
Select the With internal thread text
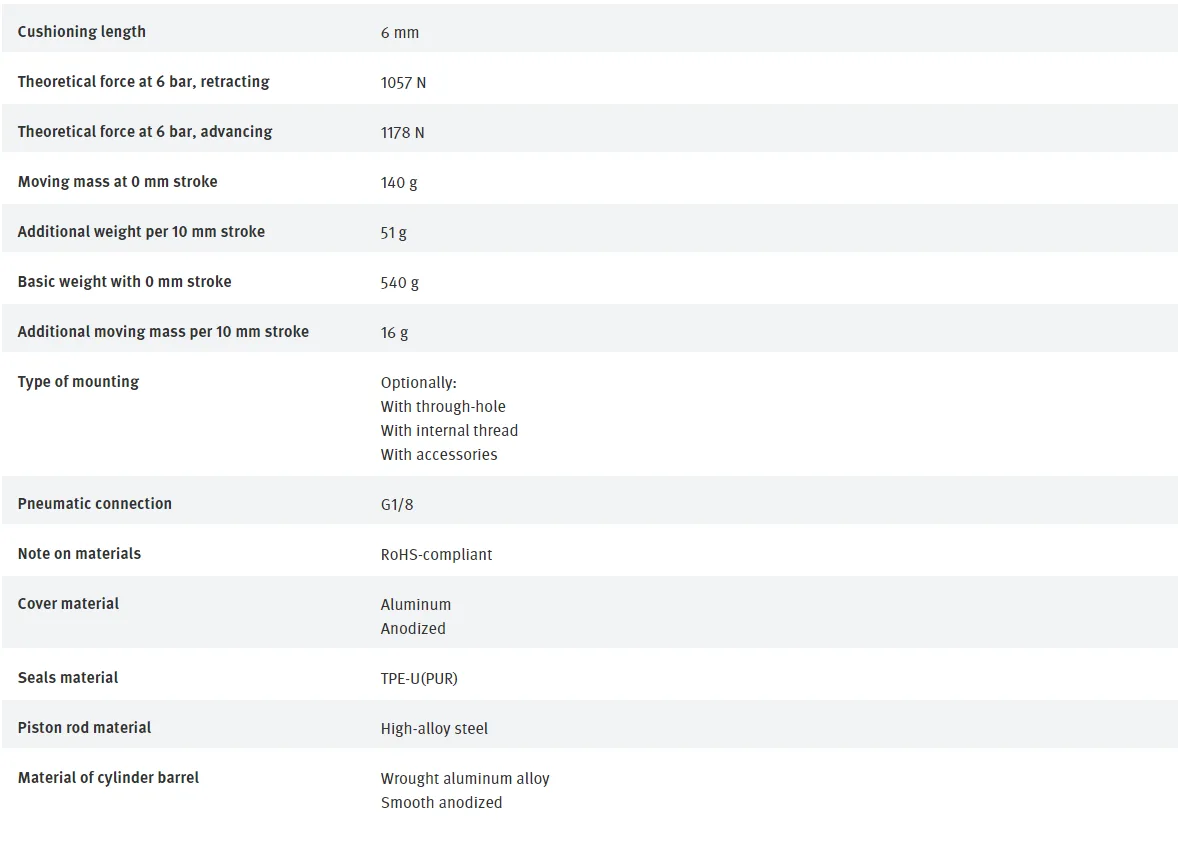(x=449, y=430)
